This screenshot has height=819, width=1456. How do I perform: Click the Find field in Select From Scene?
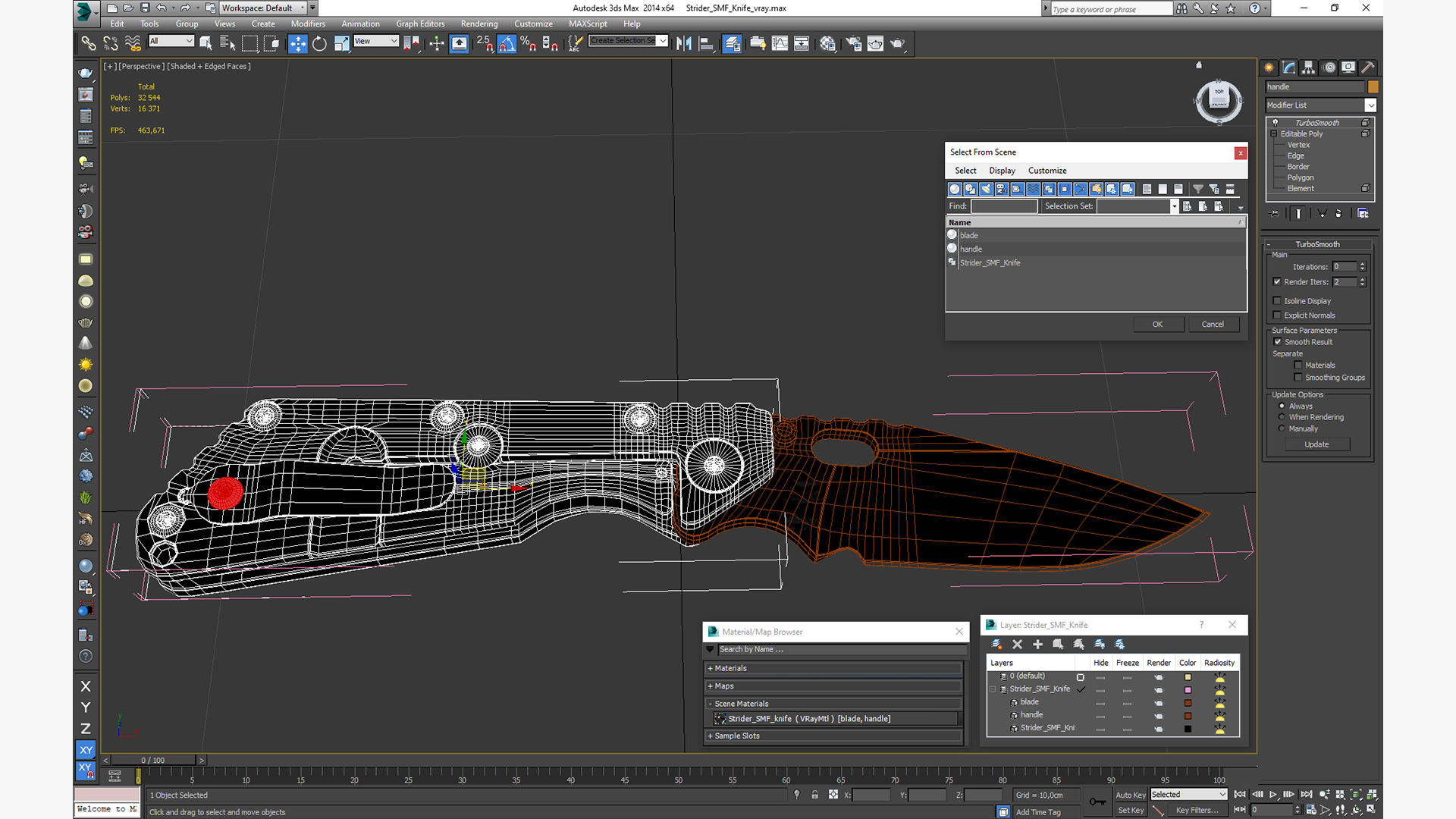[x=1004, y=206]
